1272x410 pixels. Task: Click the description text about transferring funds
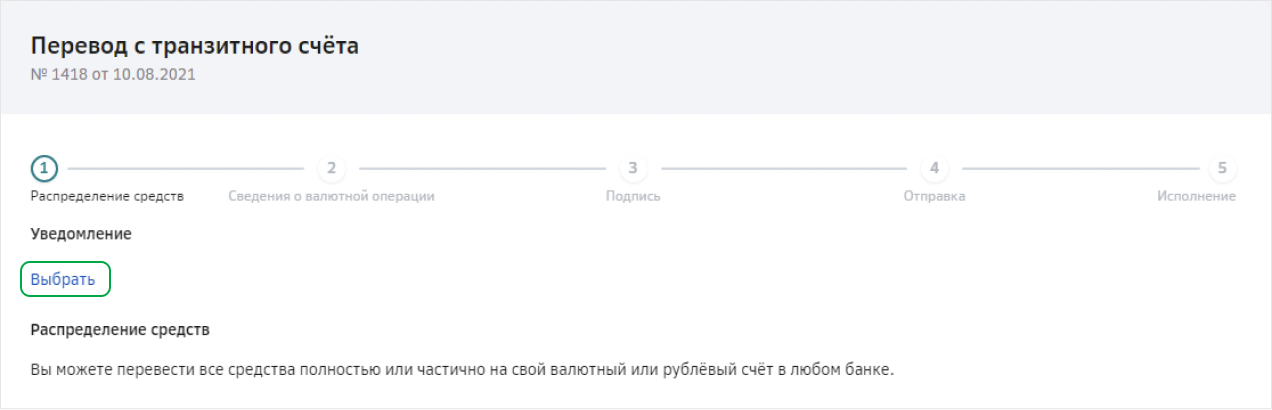(461, 370)
